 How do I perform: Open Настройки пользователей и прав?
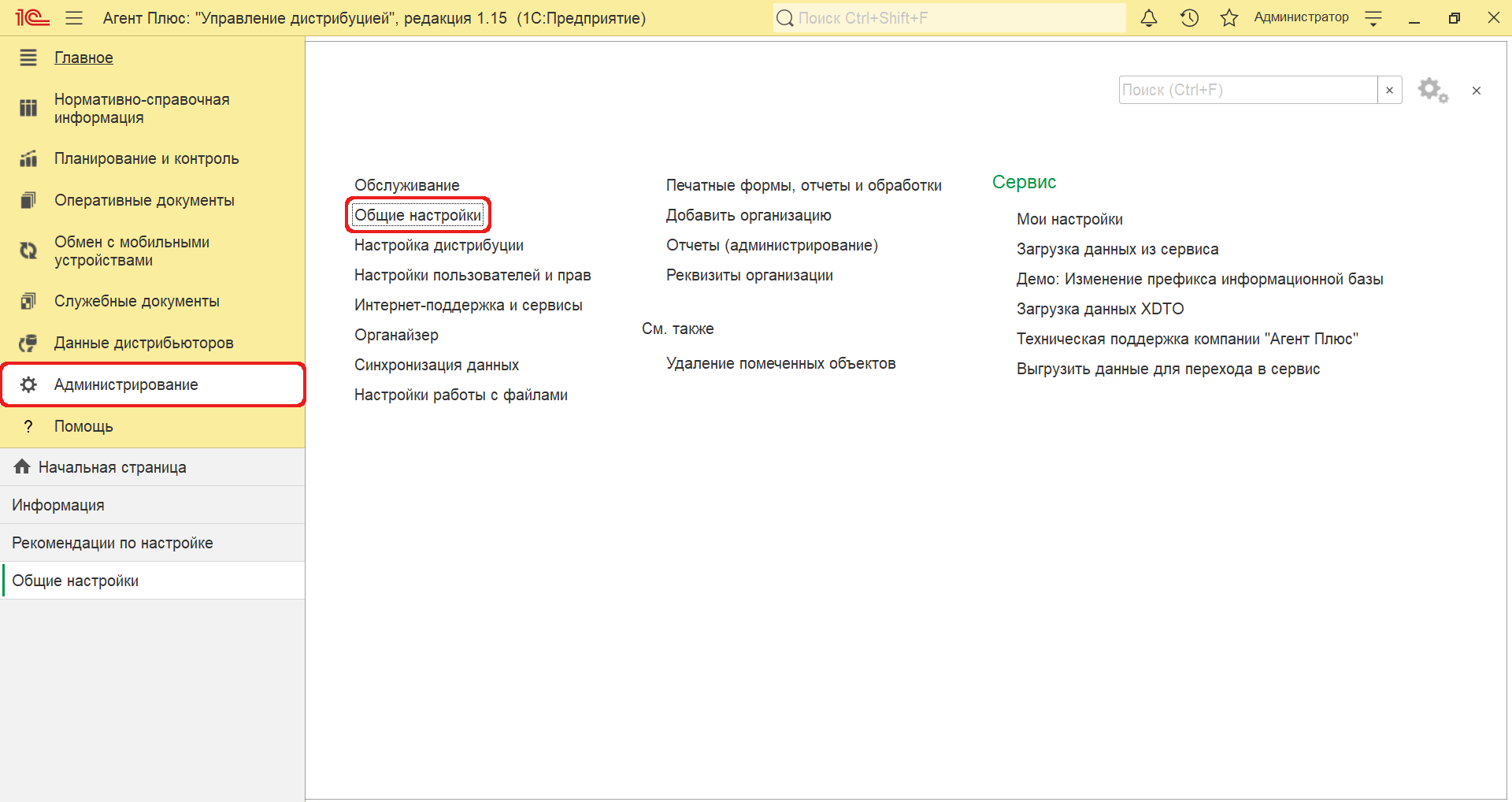point(472,275)
